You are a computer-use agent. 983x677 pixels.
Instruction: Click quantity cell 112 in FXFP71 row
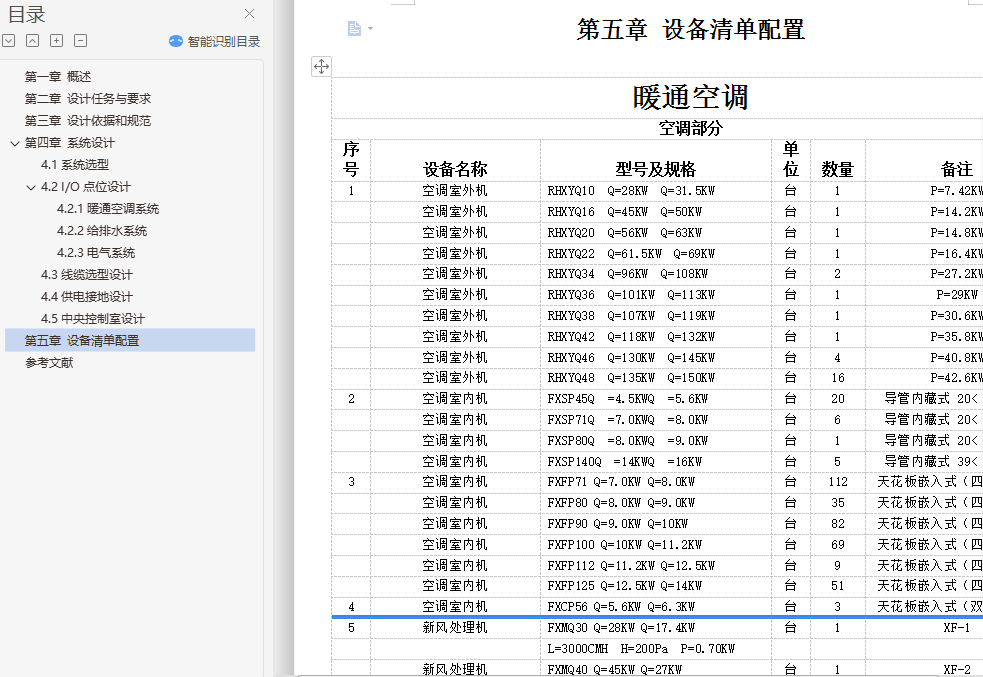(838, 482)
